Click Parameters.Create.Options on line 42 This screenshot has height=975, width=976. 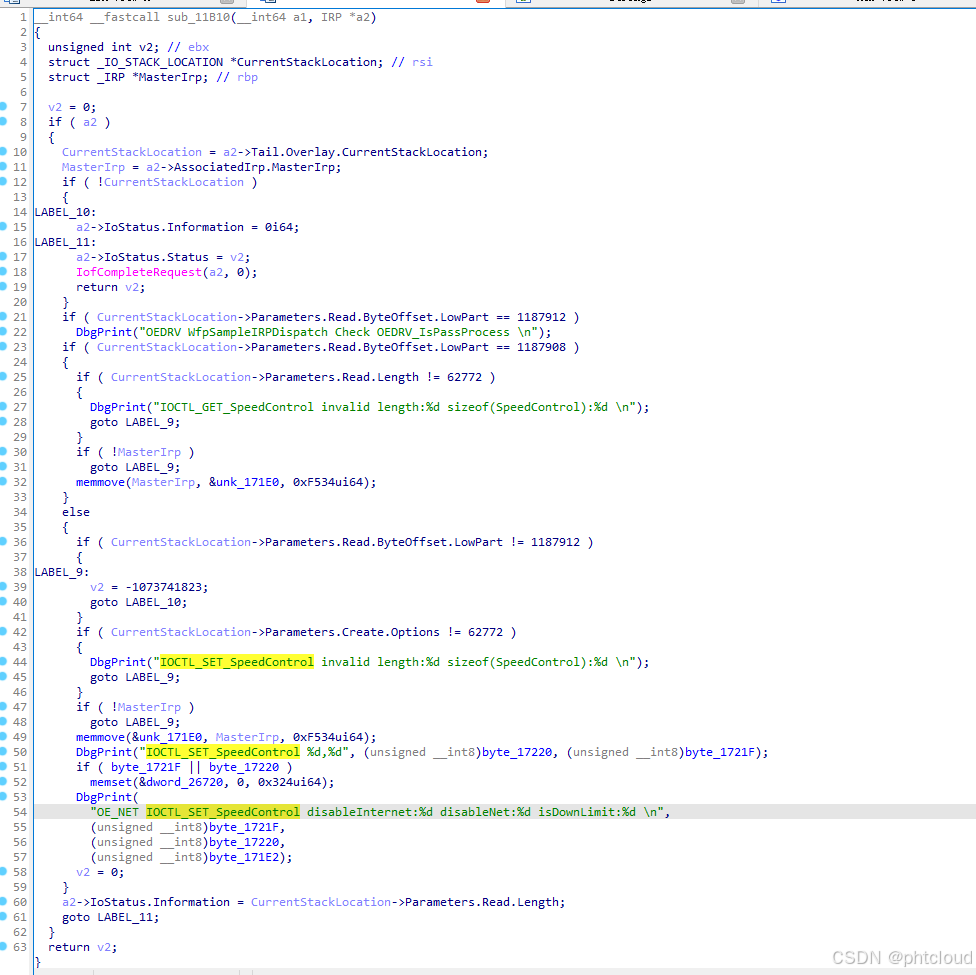pyautogui.click(x=352, y=632)
